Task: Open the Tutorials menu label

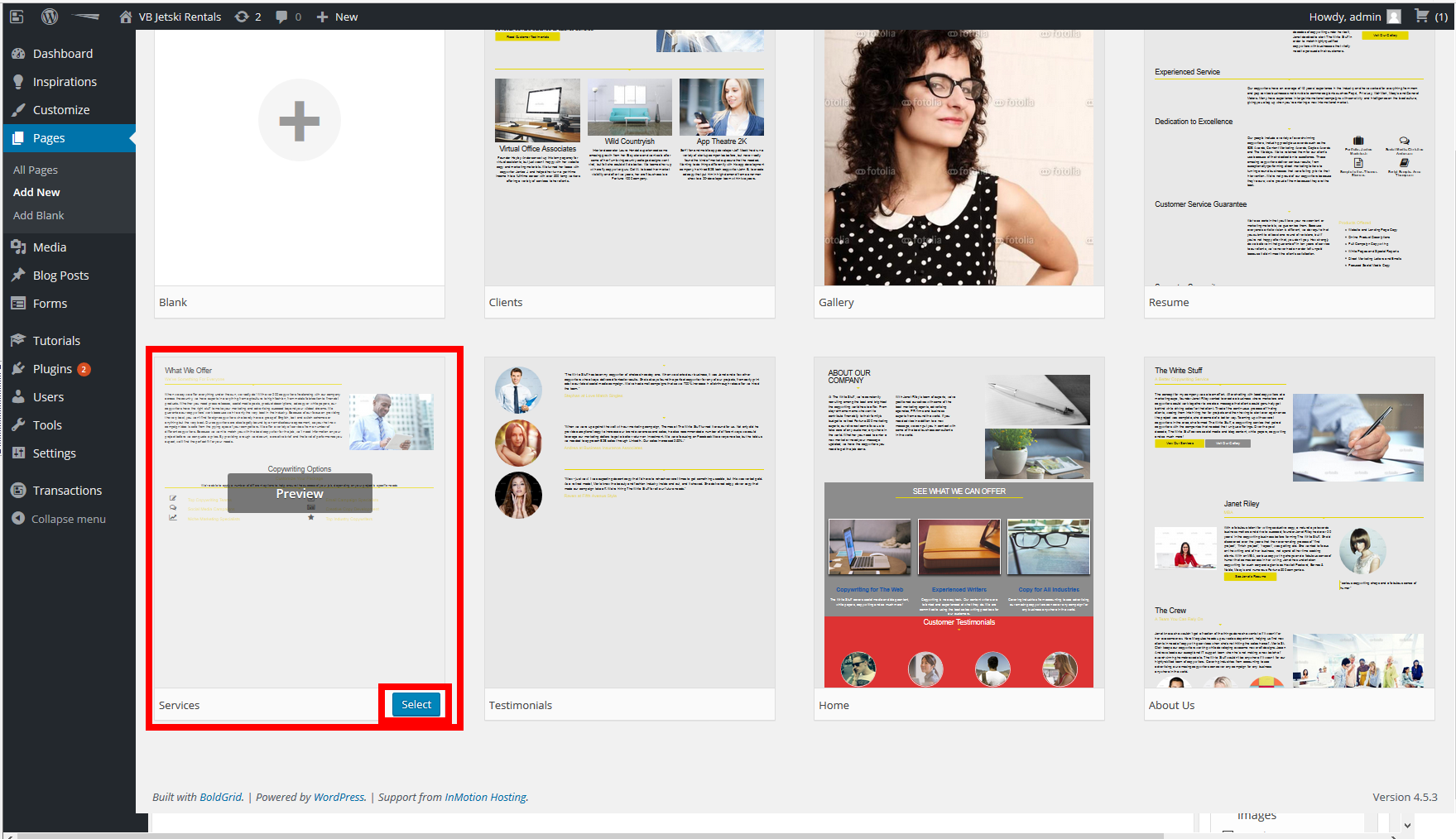Action: (57, 341)
